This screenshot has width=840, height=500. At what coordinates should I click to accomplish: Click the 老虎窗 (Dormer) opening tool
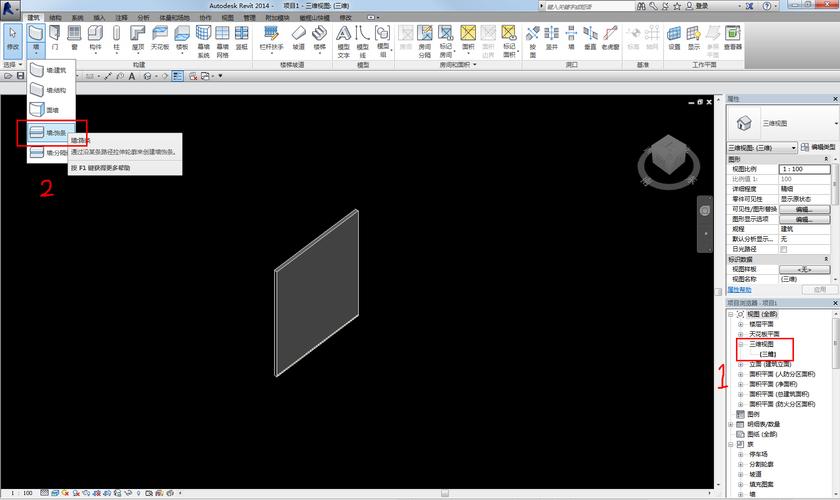pos(610,38)
